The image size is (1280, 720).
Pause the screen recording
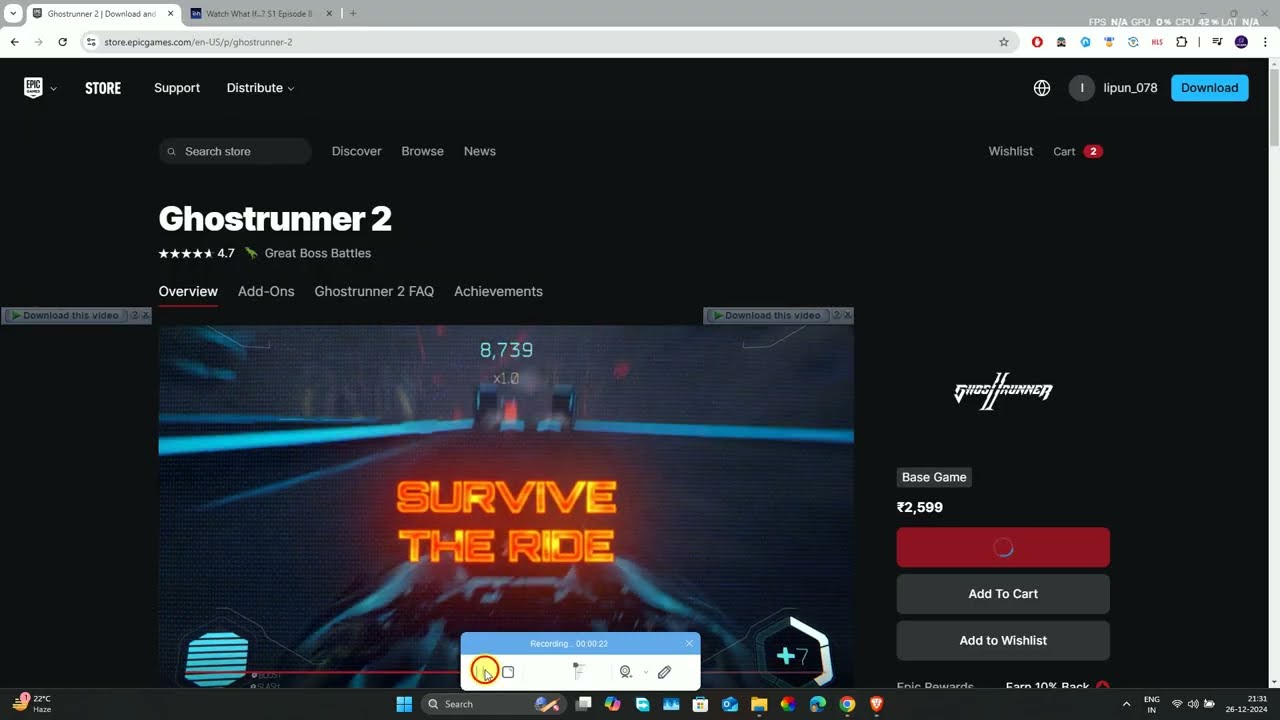(x=484, y=672)
